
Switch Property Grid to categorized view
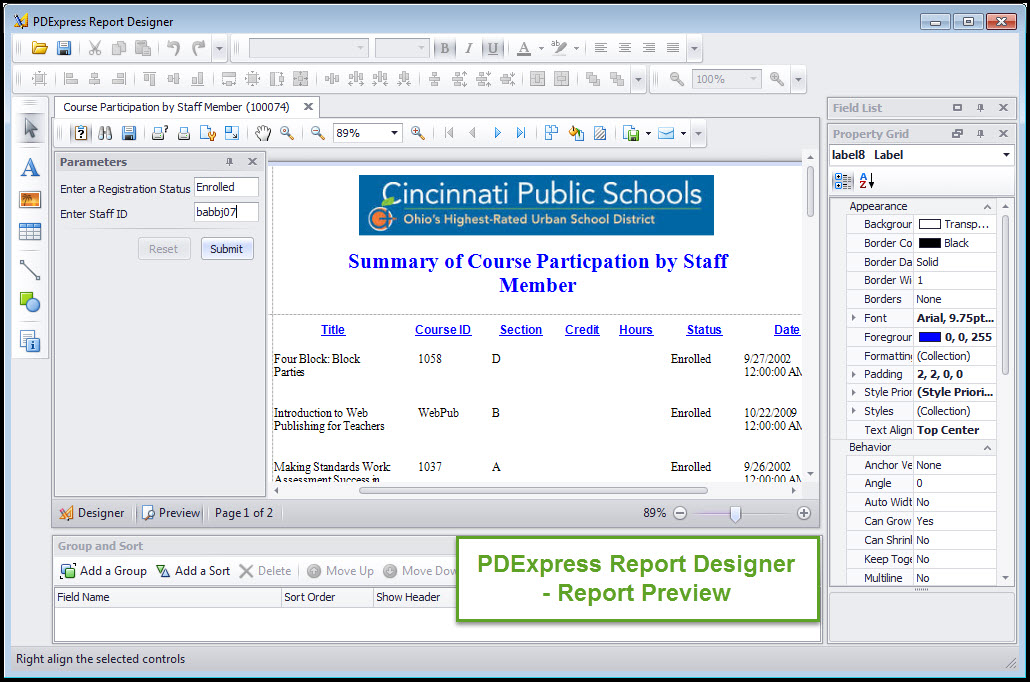843,181
